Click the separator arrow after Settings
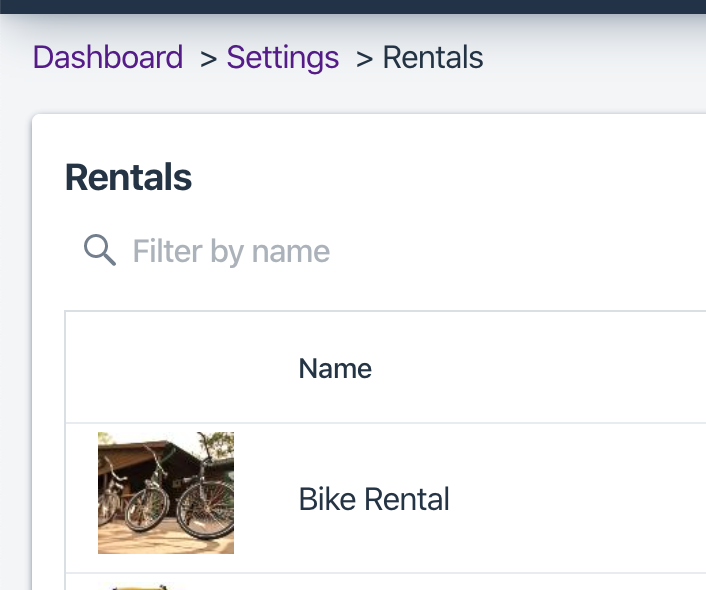This screenshot has height=590, width=706. (364, 58)
